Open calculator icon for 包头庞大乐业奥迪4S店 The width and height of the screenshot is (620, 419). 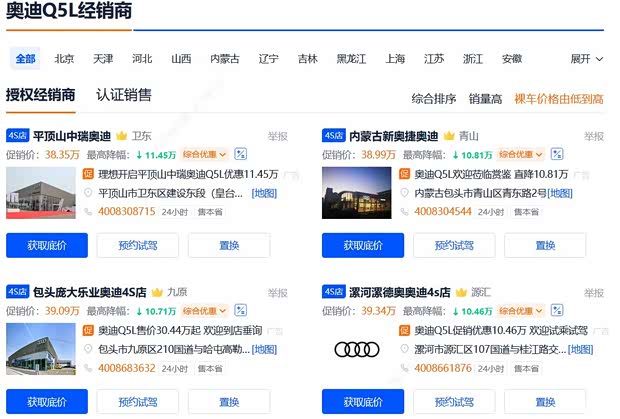click(x=240, y=310)
